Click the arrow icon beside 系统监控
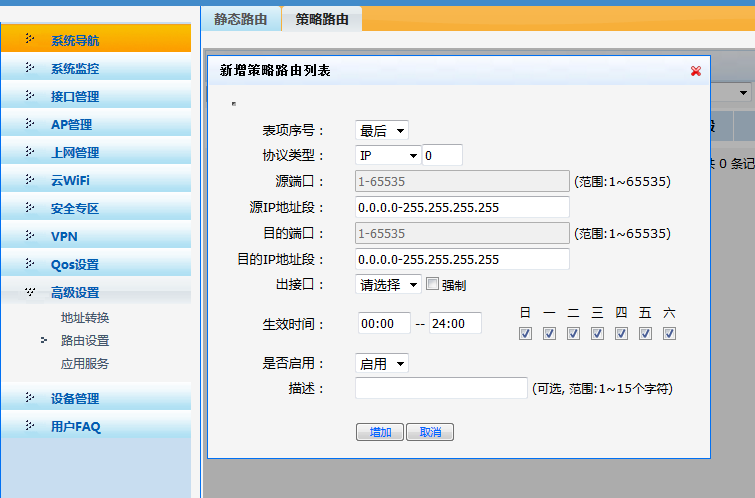This screenshot has height=498, width=755. [29, 67]
